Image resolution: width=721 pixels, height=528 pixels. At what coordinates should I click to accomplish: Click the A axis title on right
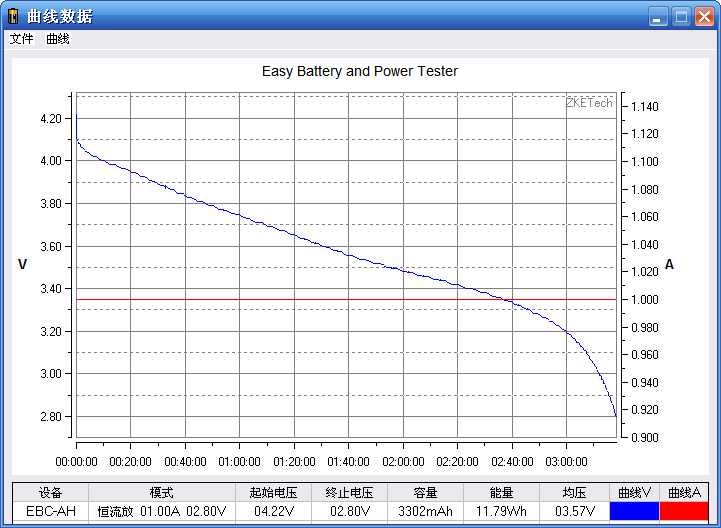click(x=669, y=264)
